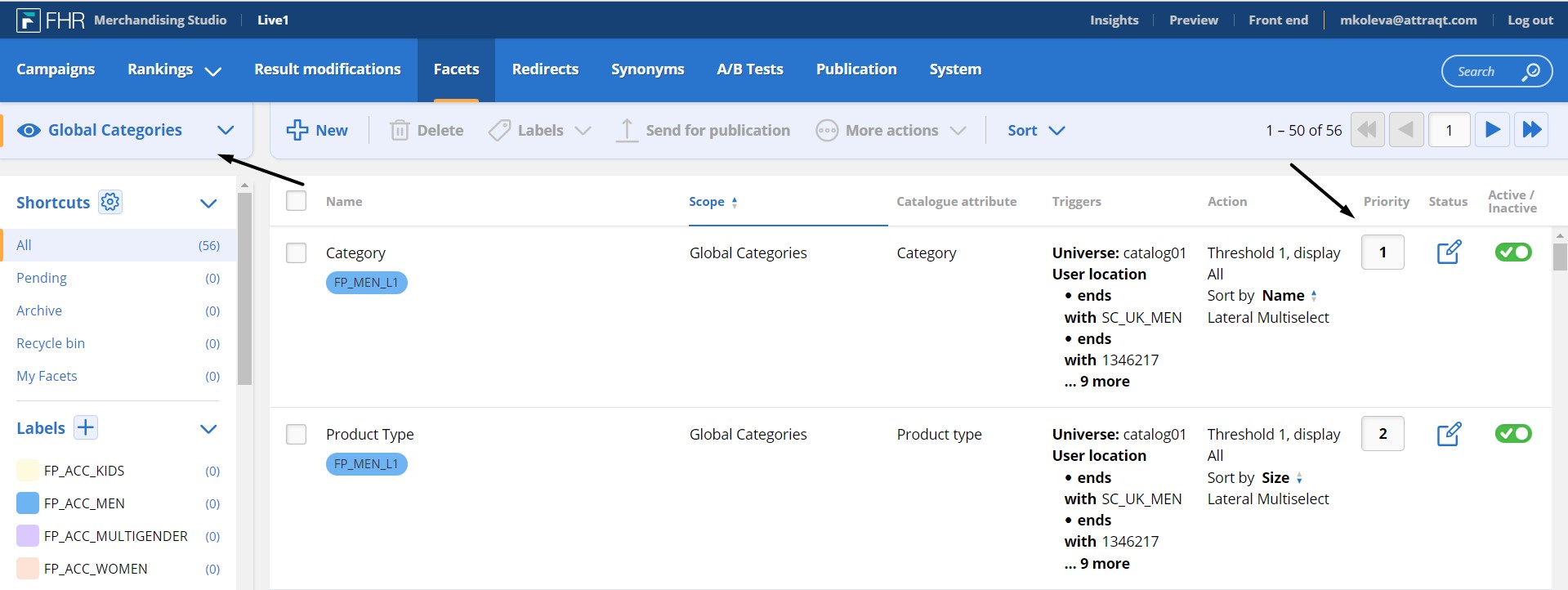Select the All shortcut filter
The height and width of the screenshot is (590, 1568).
[118, 245]
